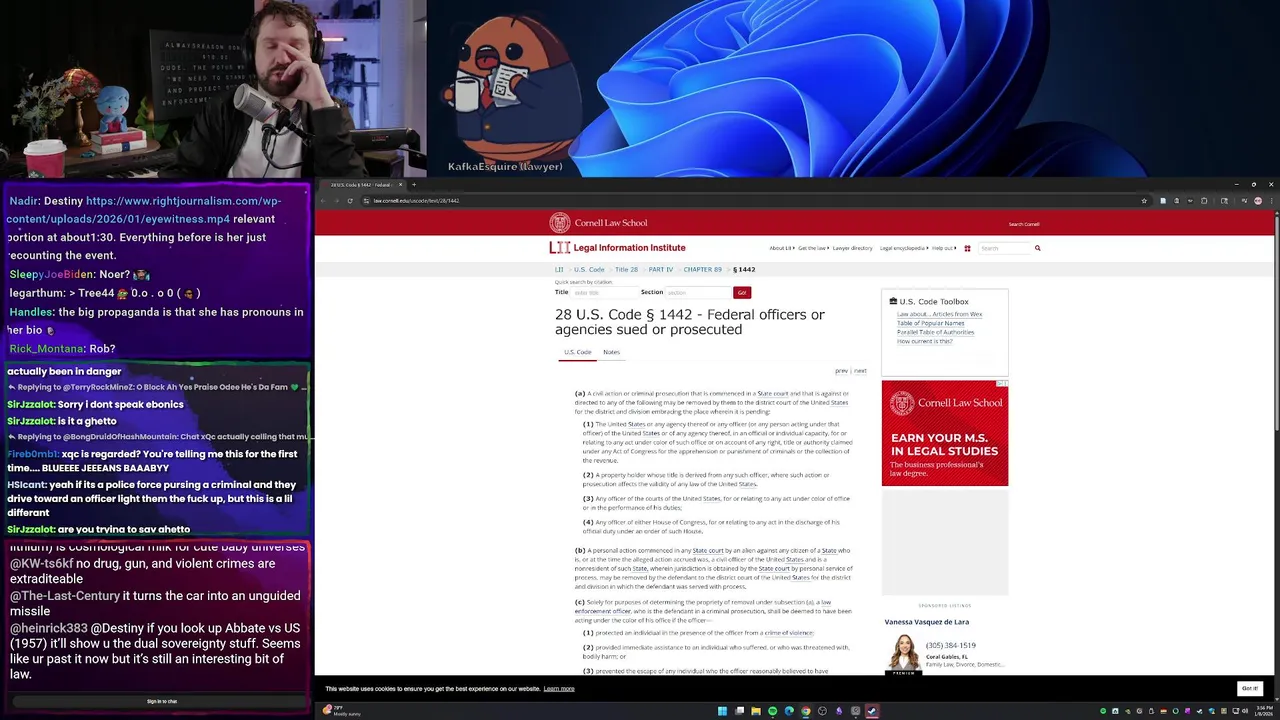Open File Explorer from the taskbar
Image resolution: width=1280 pixels, height=720 pixels.
[x=755, y=711]
